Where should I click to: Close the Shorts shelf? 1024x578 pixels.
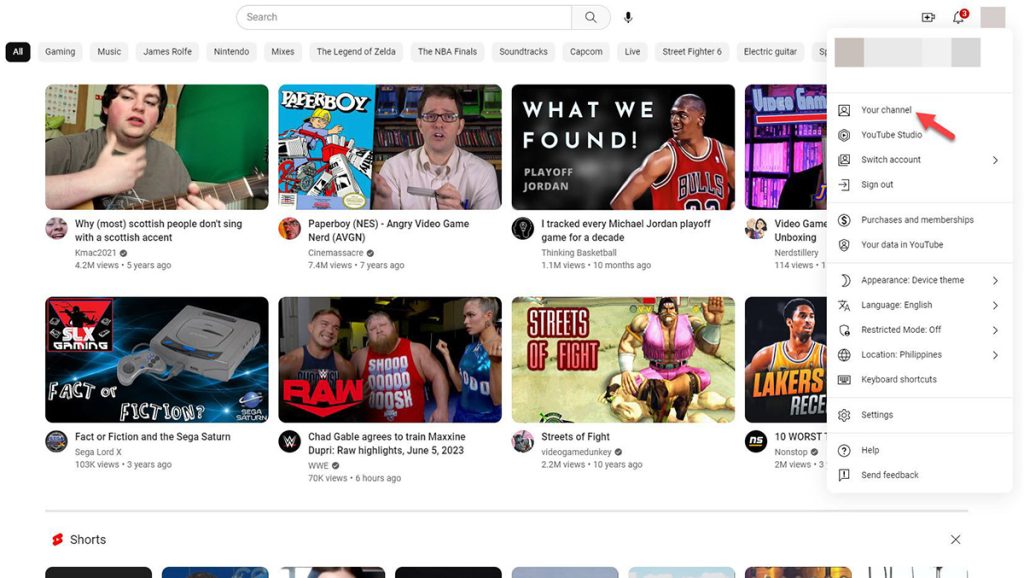pyautogui.click(x=955, y=539)
